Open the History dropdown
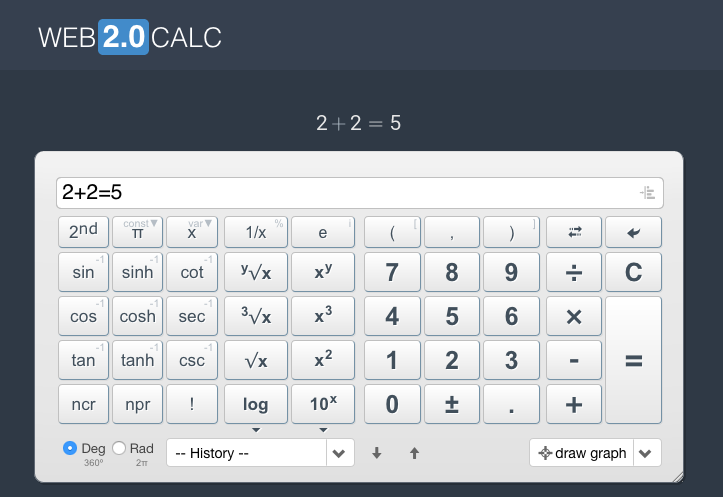 click(260, 453)
